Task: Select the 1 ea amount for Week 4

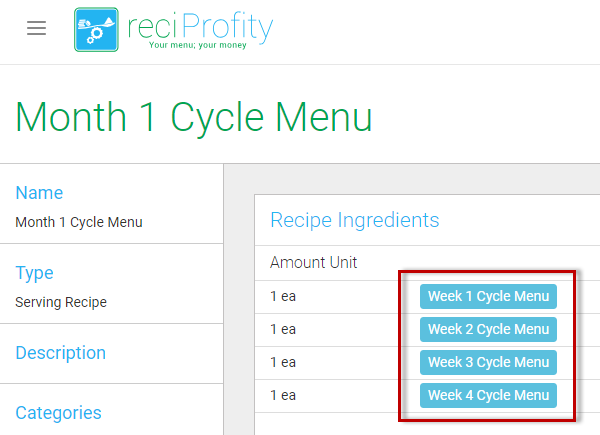Action: tap(283, 395)
